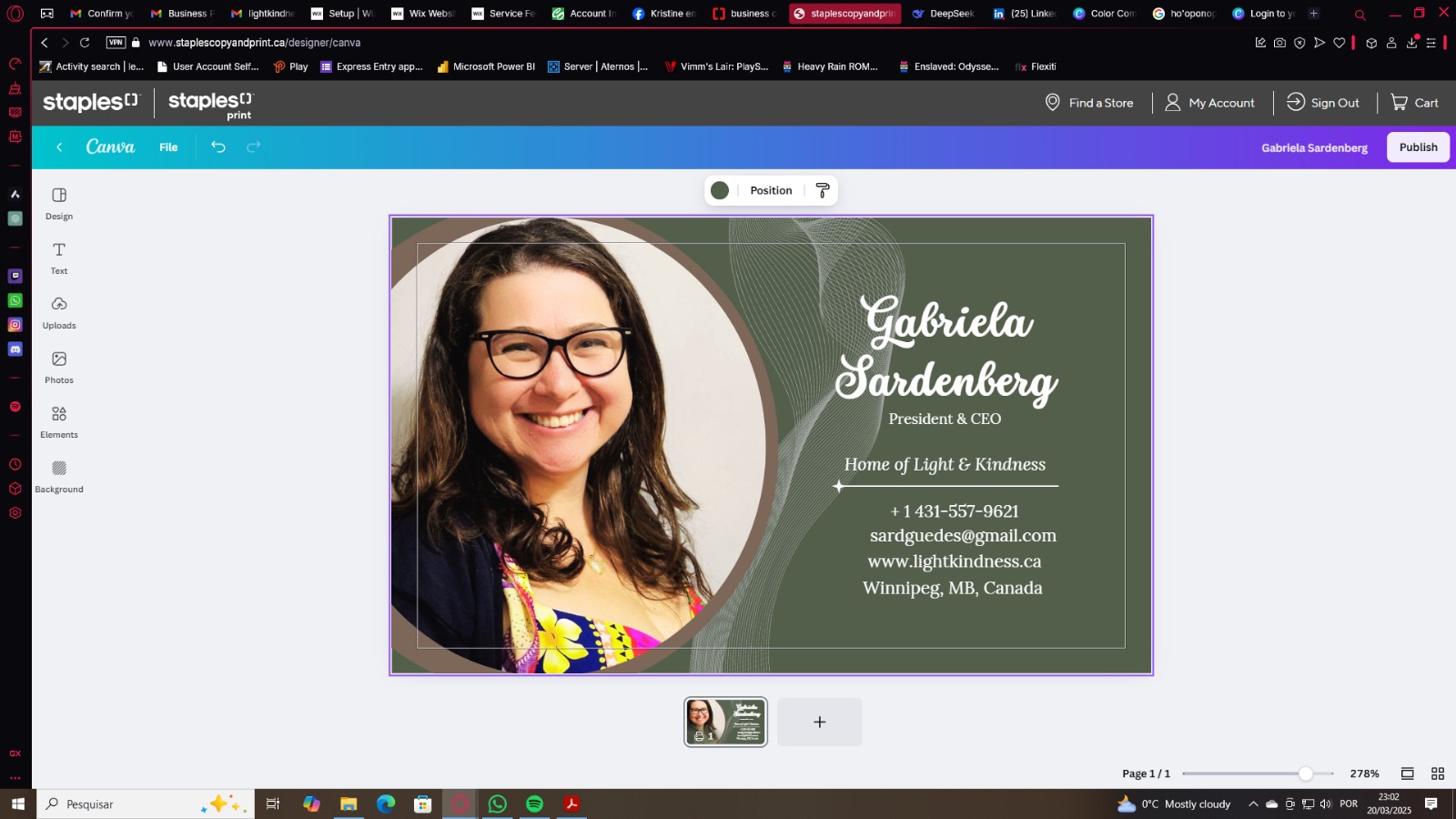Click the back chevron beside Canva logo
Viewport: 1456px width, 819px height.
[59, 147]
